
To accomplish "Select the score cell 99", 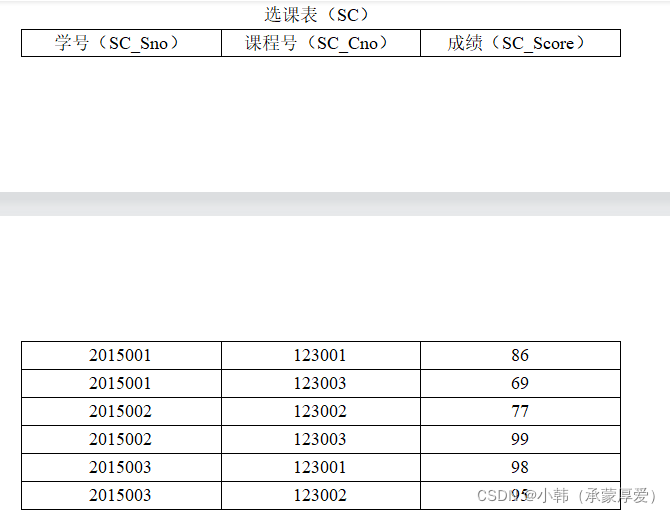I will 520,440.
